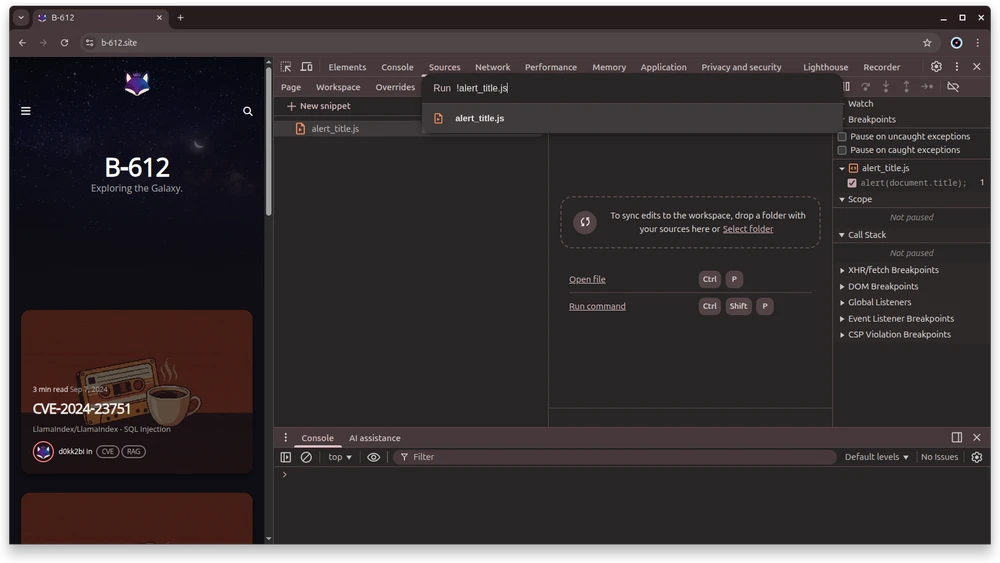Uncheck the alert(document.title) breakpoint
The width and height of the screenshot is (1000, 563).
tap(852, 183)
